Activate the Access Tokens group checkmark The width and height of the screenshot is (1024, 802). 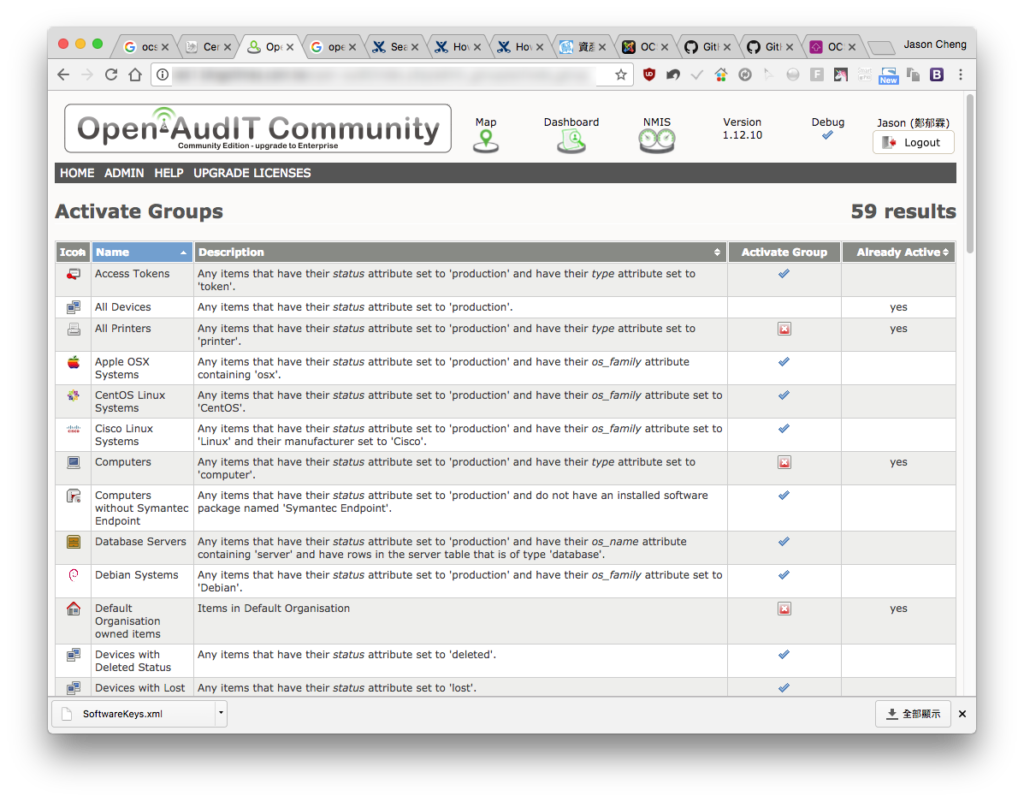(784, 274)
